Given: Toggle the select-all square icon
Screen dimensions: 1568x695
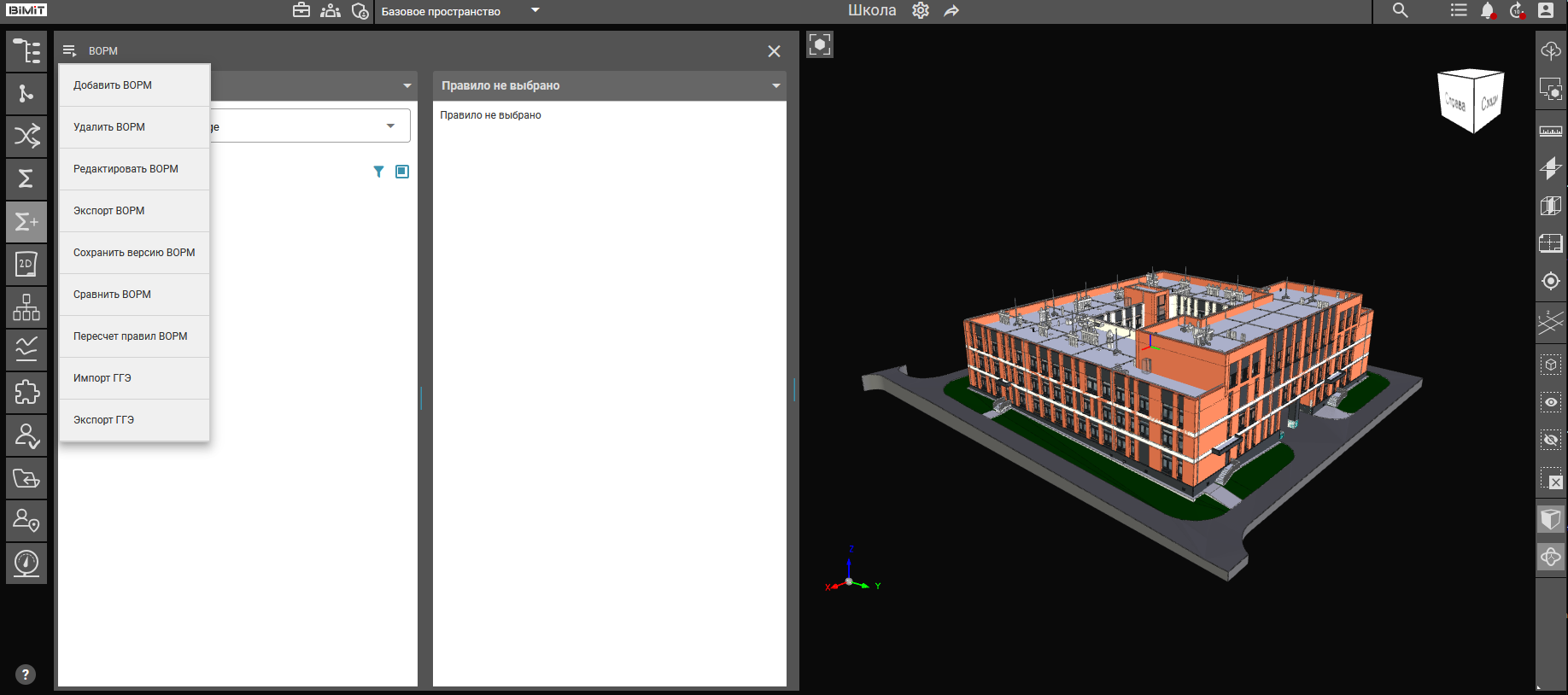Looking at the screenshot, I should [402, 172].
